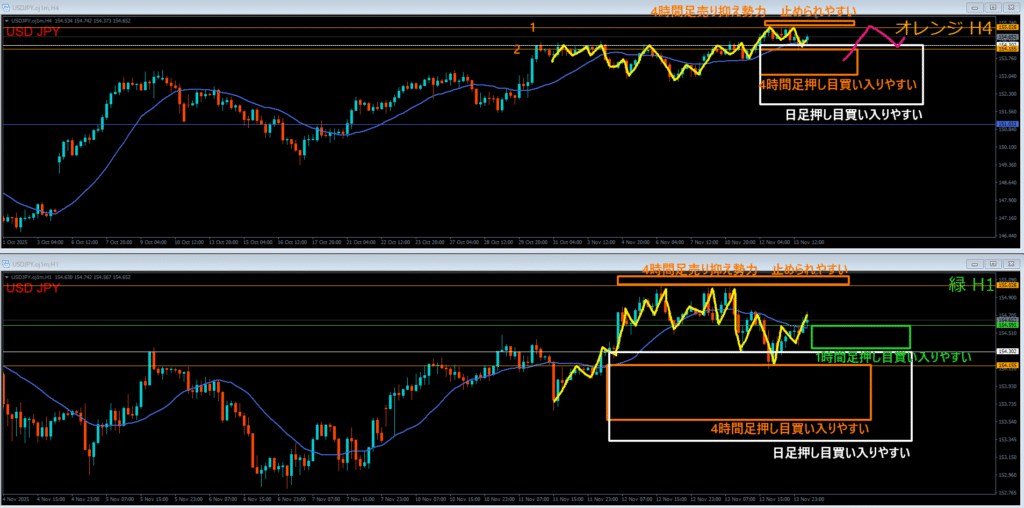Maximize the USDJPY H4 chart window
Screen dimensions: 1024x508
point(993,7)
